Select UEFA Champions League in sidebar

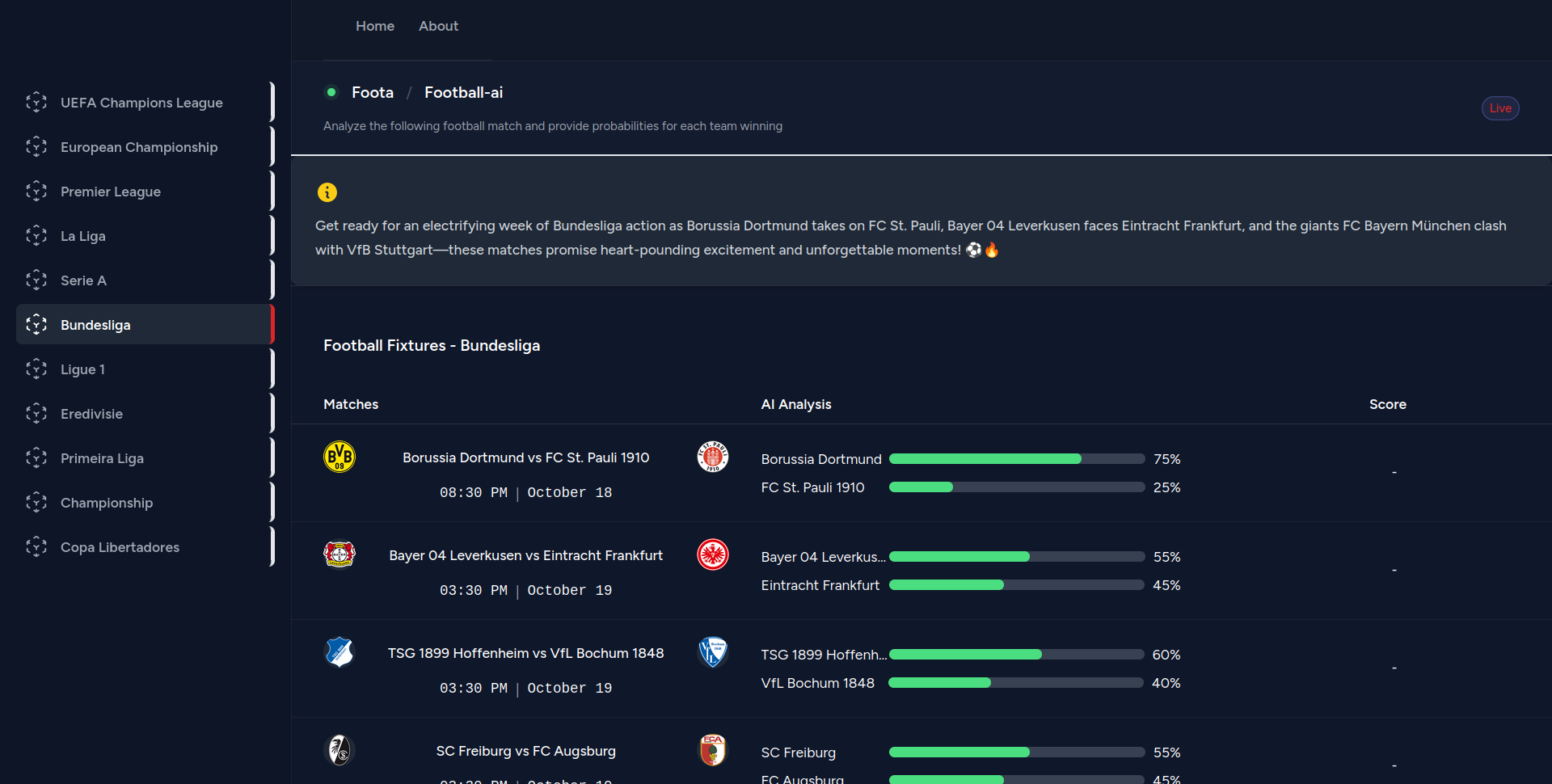(x=145, y=102)
